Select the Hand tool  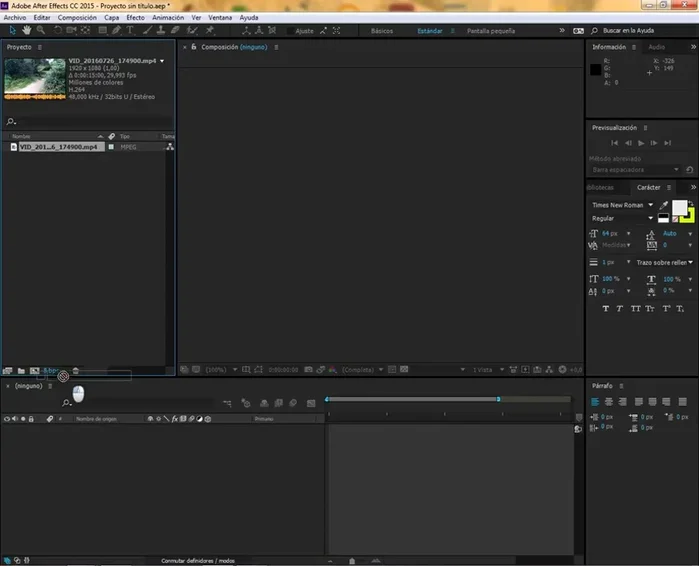27,30
